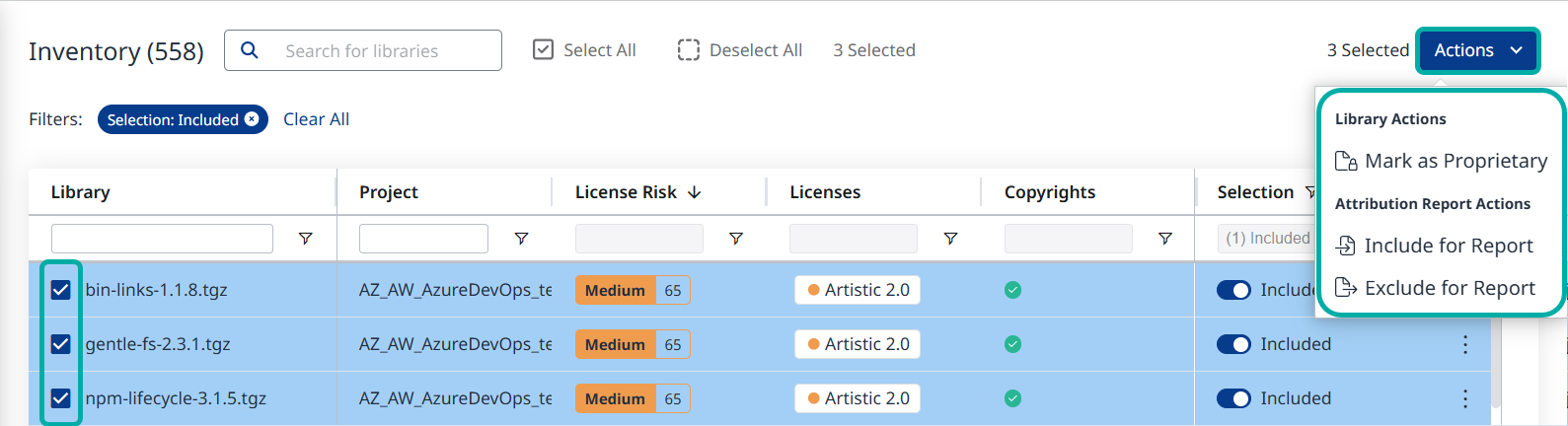Choose Mark as Proprietary from menu
The height and width of the screenshot is (426, 1568).
tap(1442, 161)
